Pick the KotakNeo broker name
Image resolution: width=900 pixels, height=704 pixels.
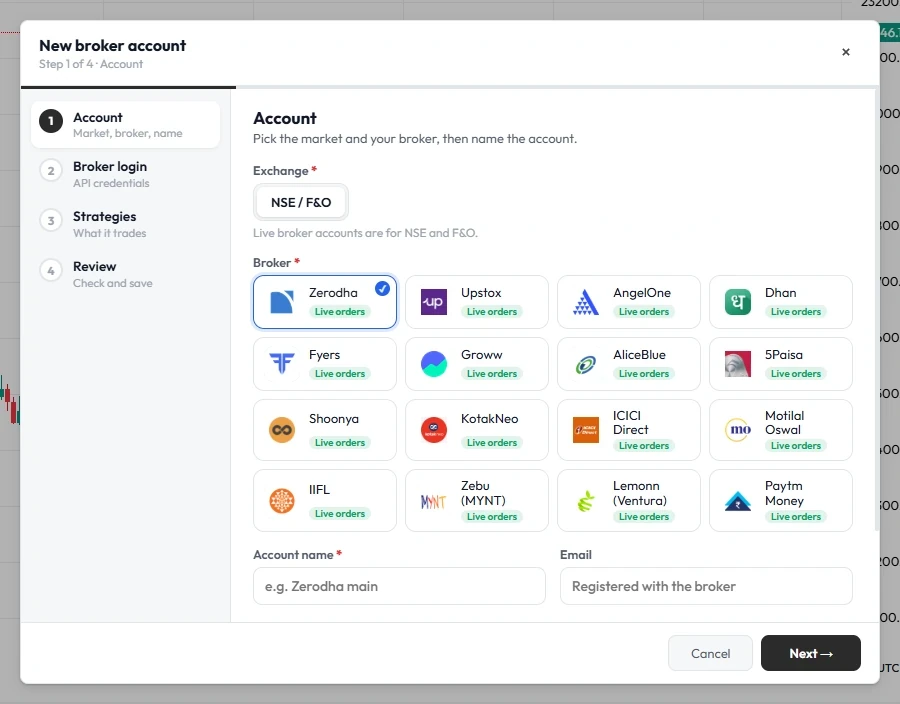click(x=490, y=419)
